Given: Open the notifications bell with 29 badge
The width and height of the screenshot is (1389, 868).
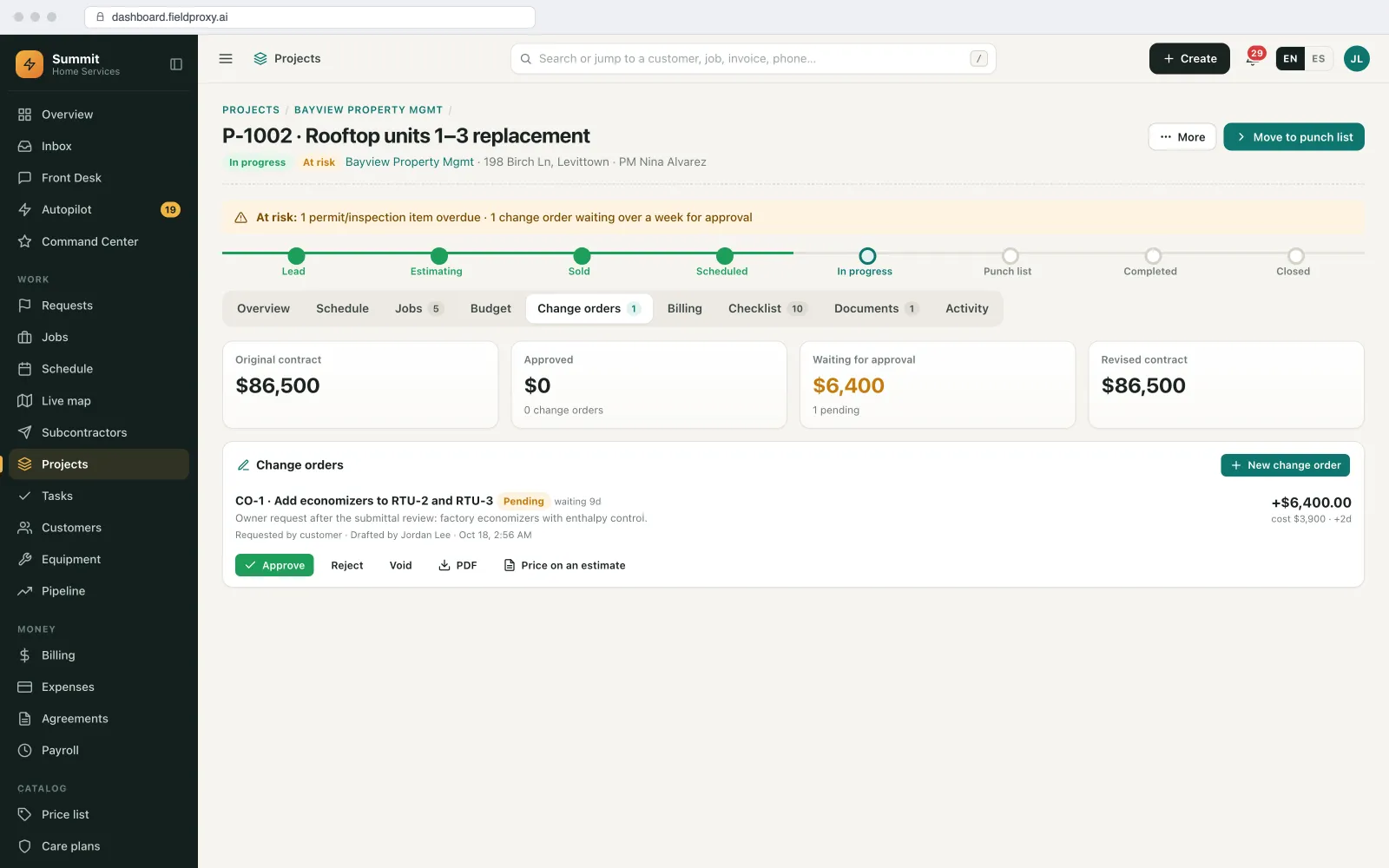Looking at the screenshot, I should tap(1252, 59).
